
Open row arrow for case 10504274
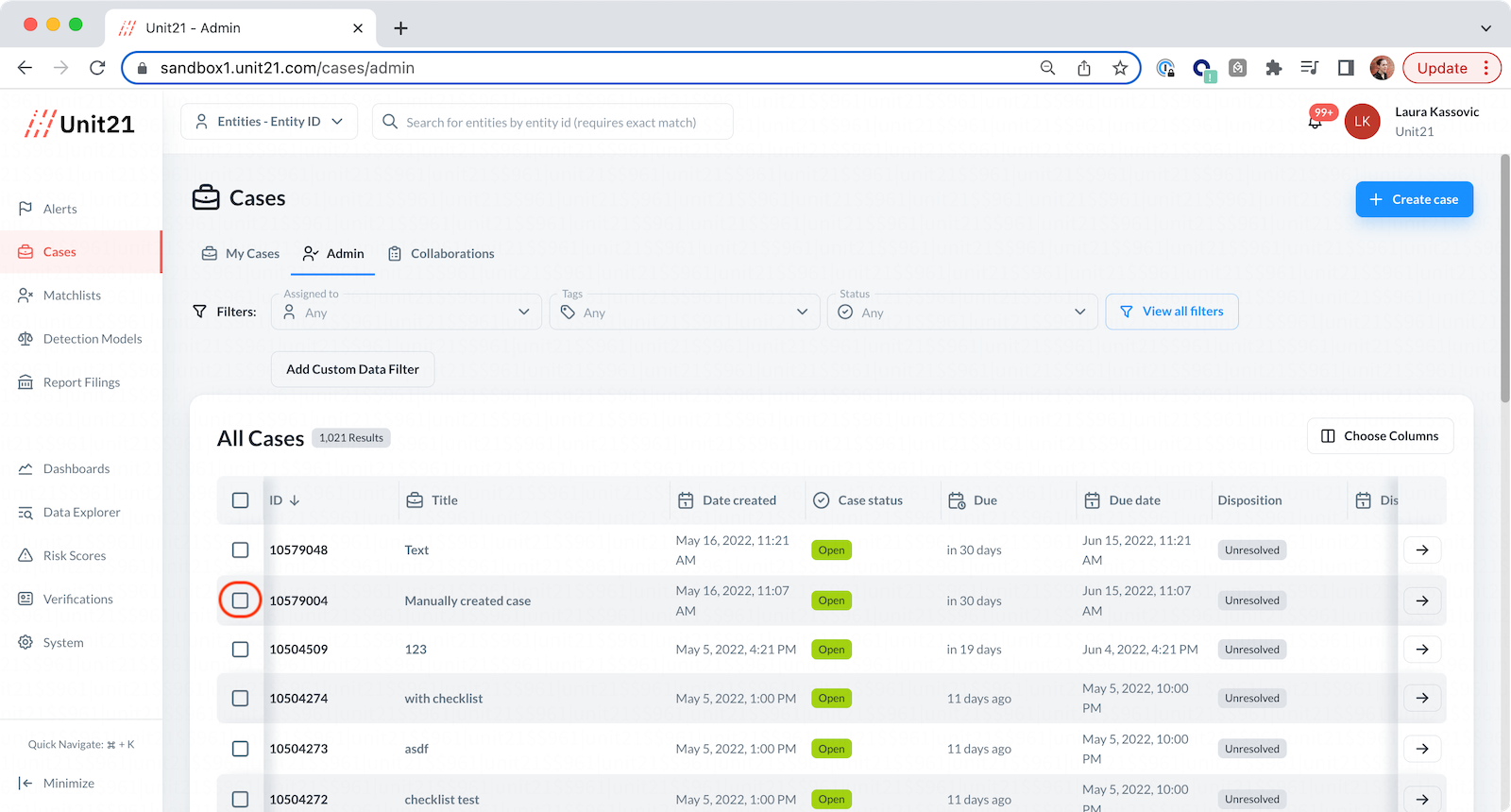(1422, 699)
